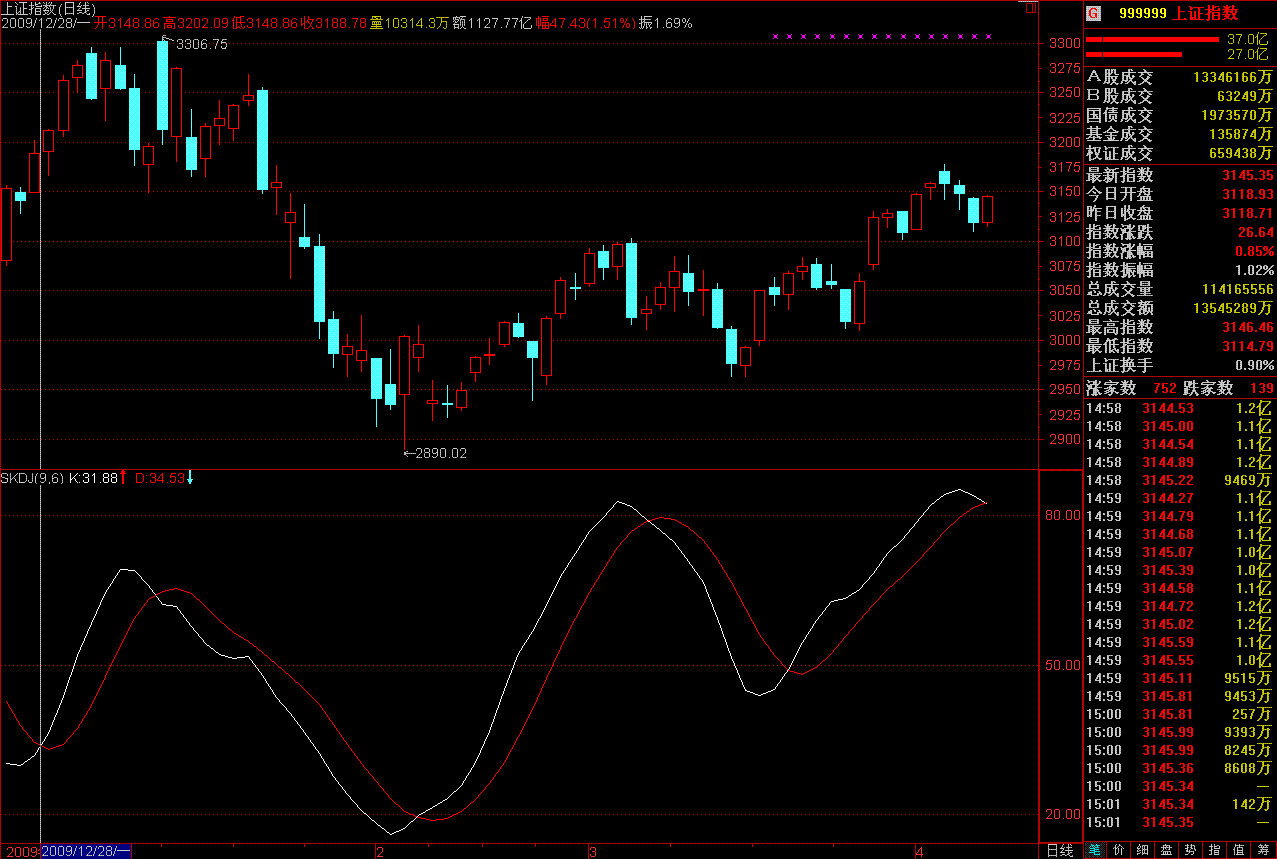The width and height of the screenshot is (1277, 859).
Task: Click the row of magenta x markers
Action: click(881, 37)
